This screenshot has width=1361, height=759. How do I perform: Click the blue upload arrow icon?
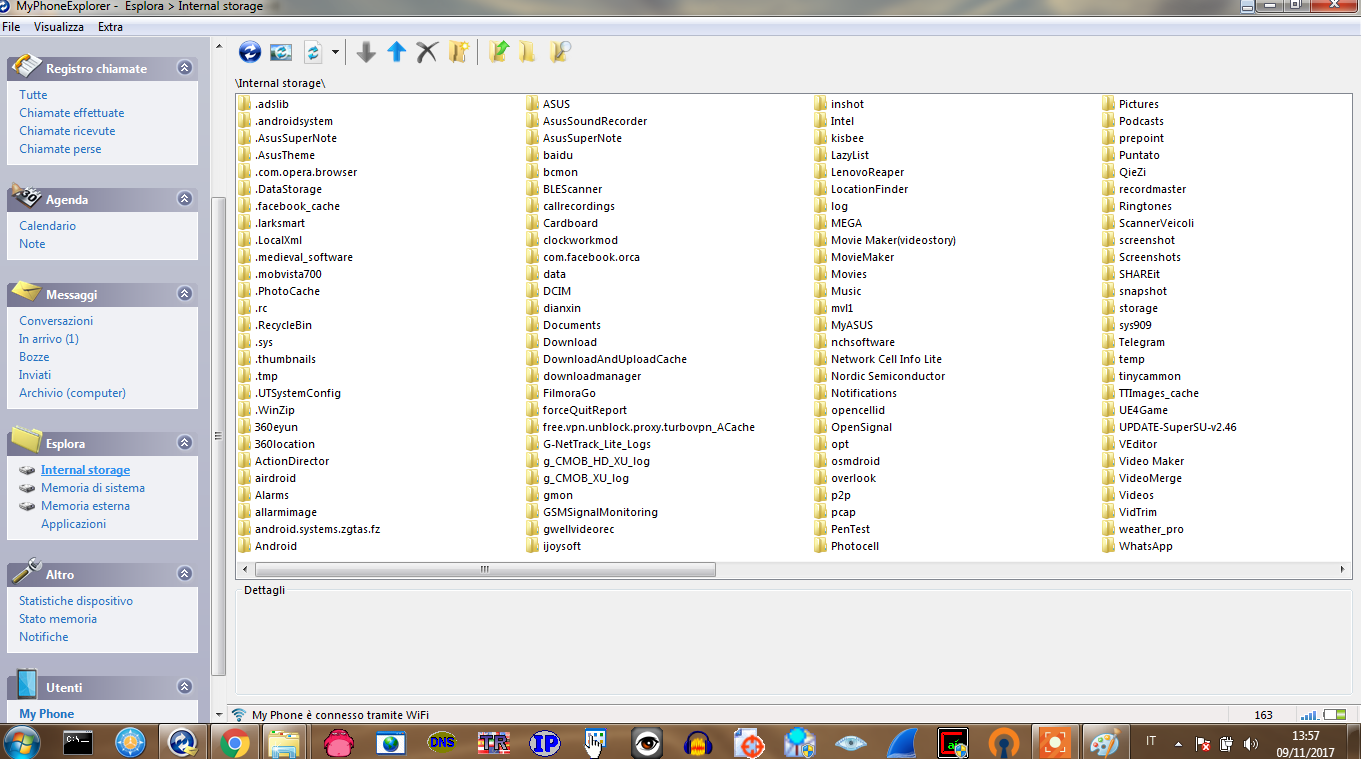396,52
